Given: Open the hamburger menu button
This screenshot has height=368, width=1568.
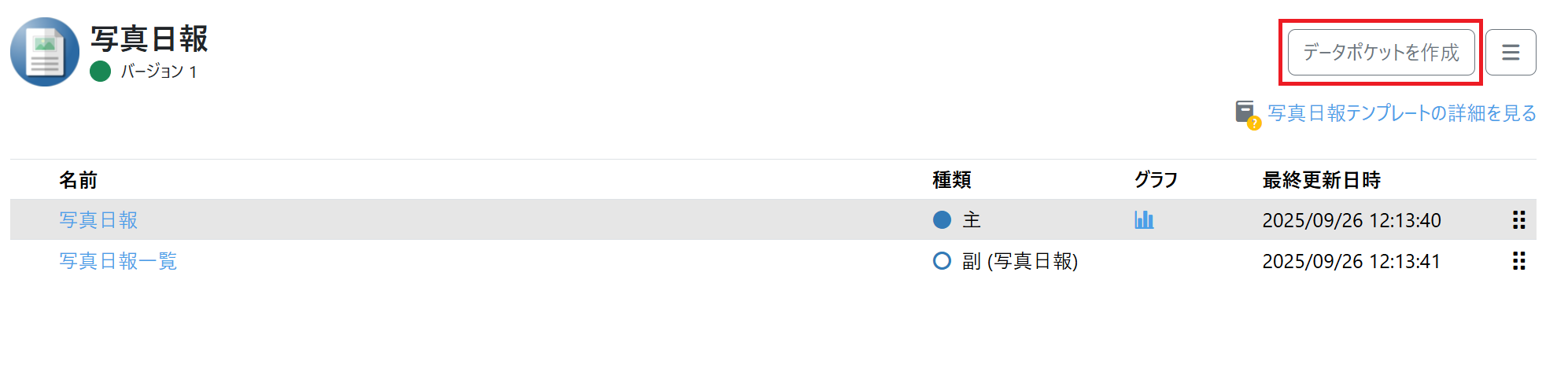Looking at the screenshot, I should click(1510, 53).
